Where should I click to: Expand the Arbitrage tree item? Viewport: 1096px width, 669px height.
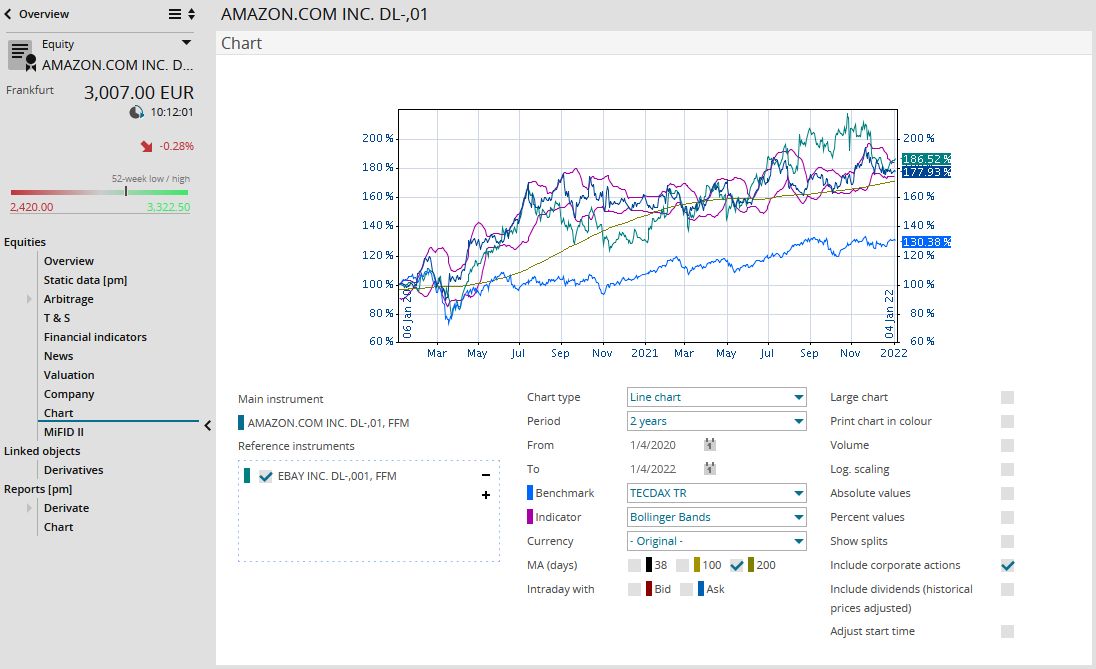(x=29, y=299)
